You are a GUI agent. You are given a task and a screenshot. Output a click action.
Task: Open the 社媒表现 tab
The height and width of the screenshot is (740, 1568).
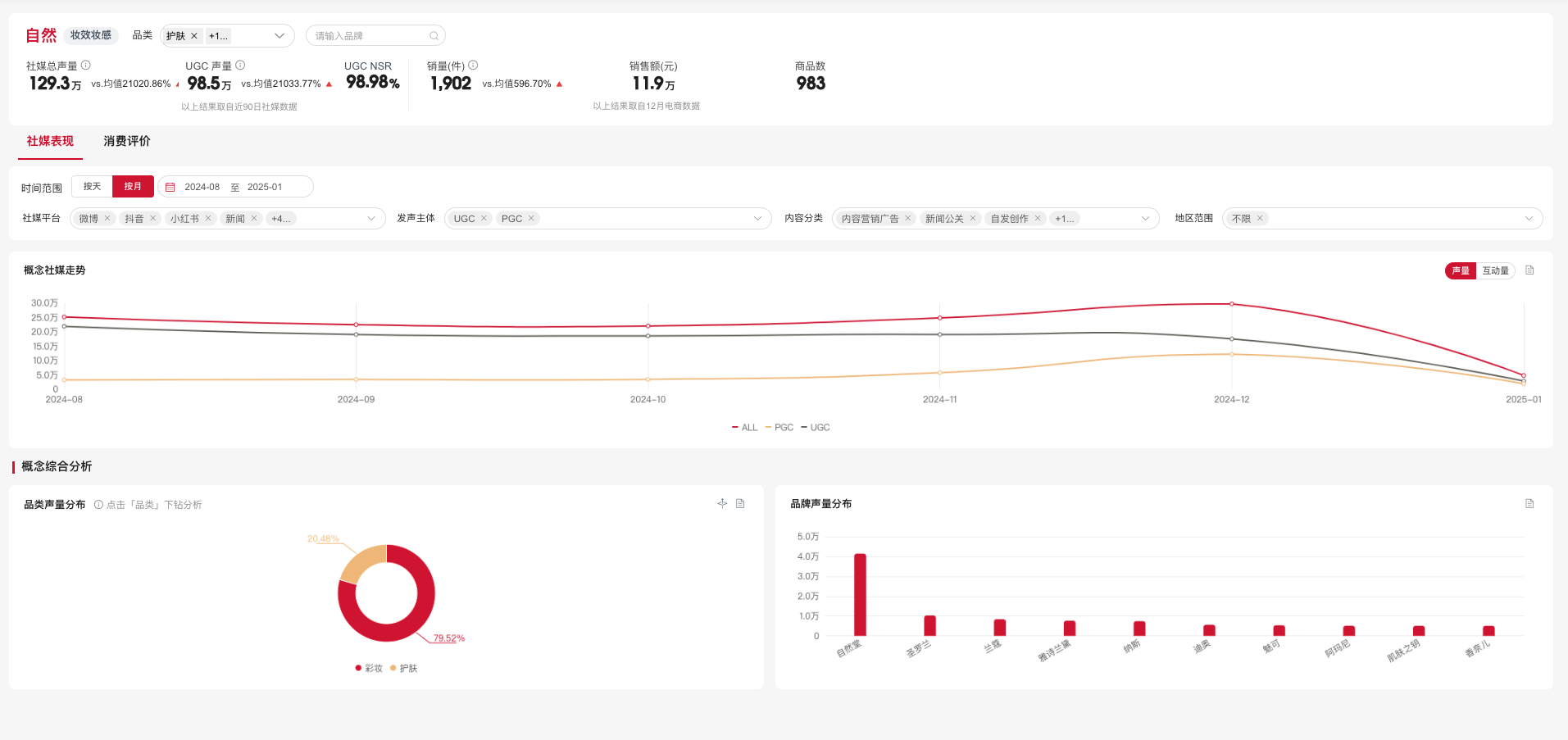(50, 142)
